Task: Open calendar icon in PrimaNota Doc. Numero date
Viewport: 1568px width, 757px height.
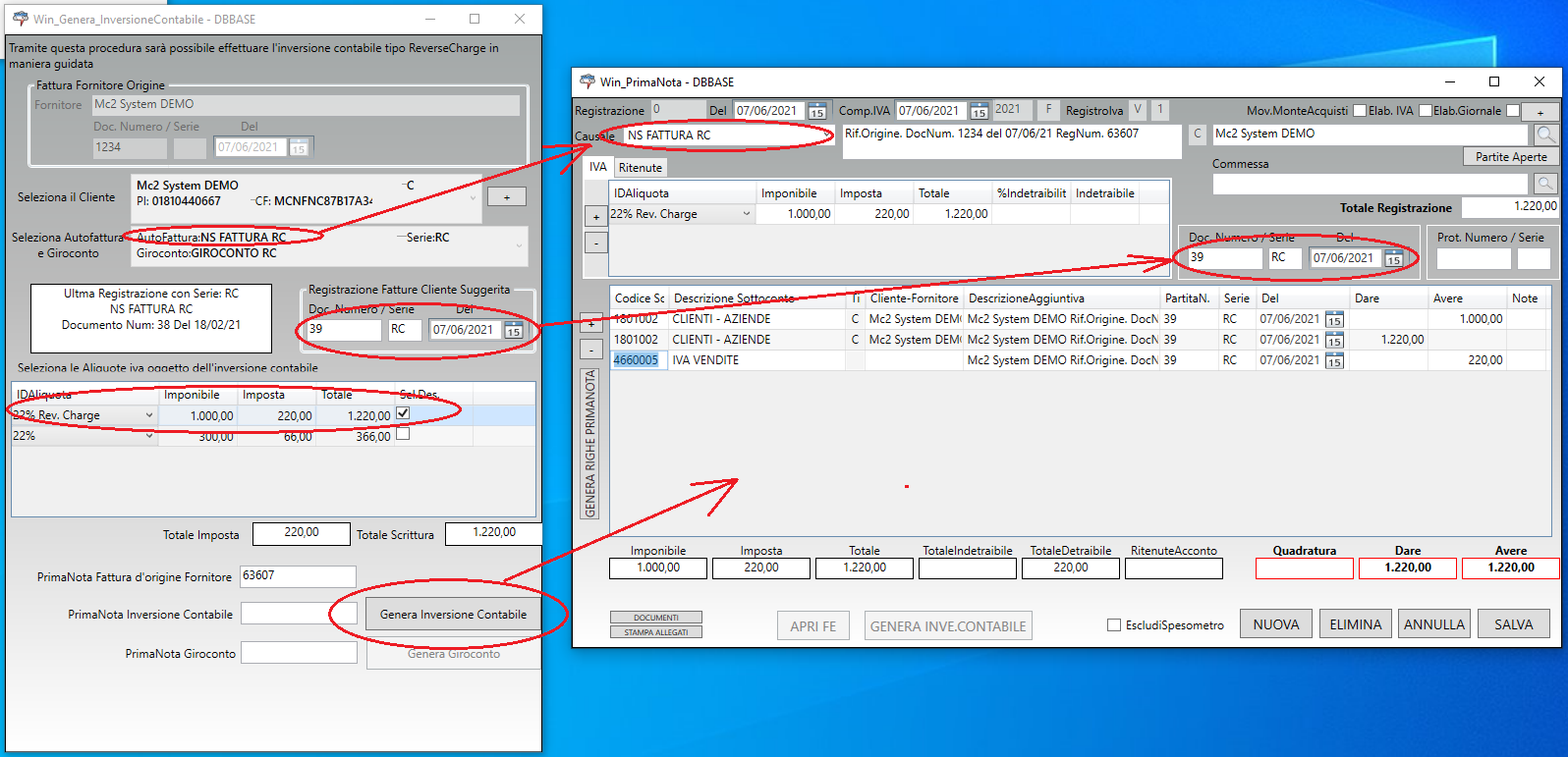Action: click(x=1393, y=258)
